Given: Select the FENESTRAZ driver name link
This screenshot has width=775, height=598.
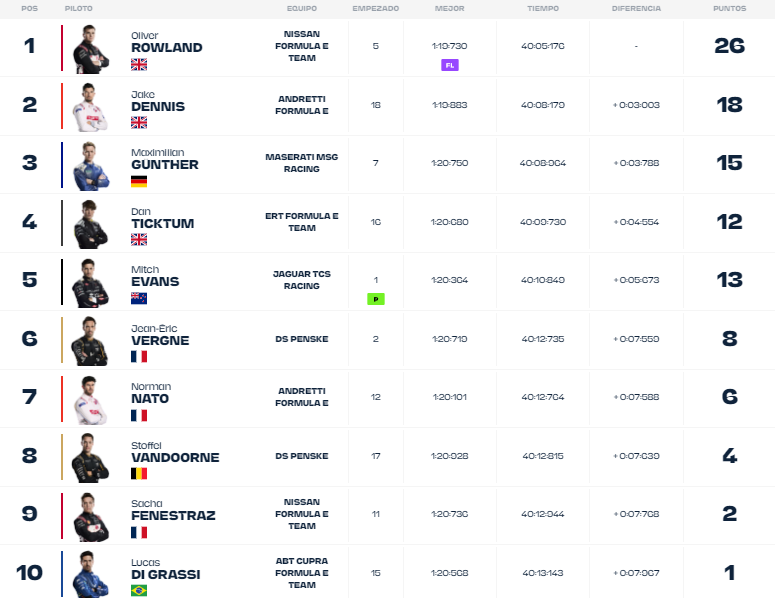Looking at the screenshot, I should pyautogui.click(x=173, y=515).
